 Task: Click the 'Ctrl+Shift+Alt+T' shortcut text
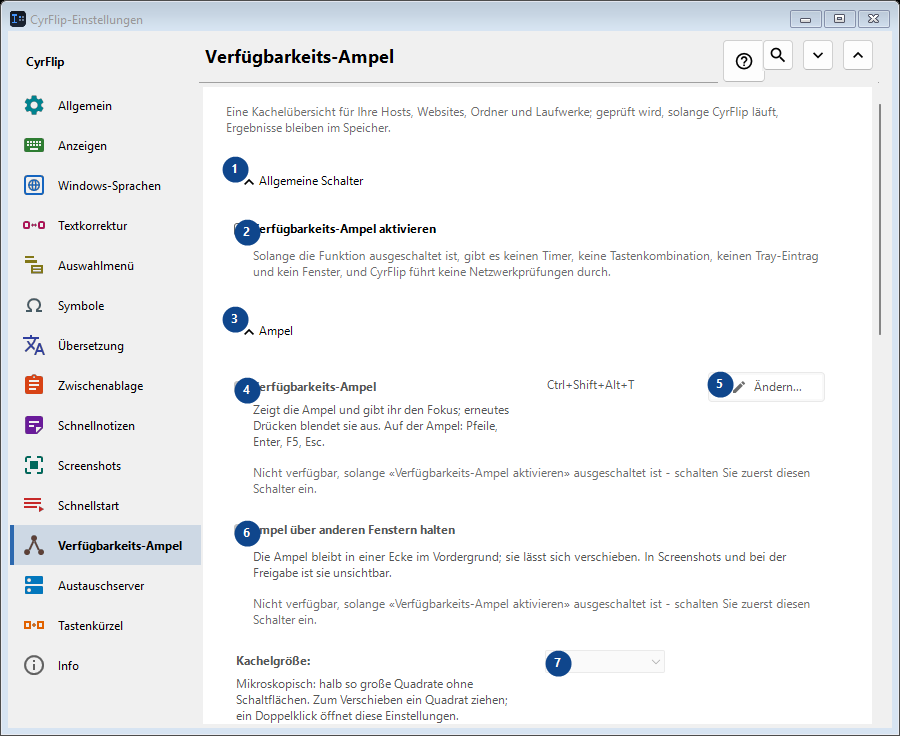(x=591, y=385)
